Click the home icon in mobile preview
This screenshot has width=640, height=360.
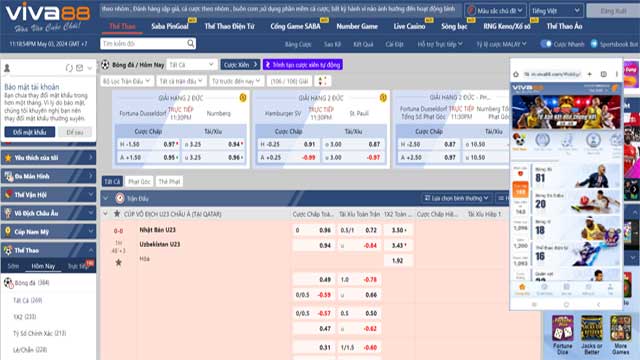coord(522,288)
